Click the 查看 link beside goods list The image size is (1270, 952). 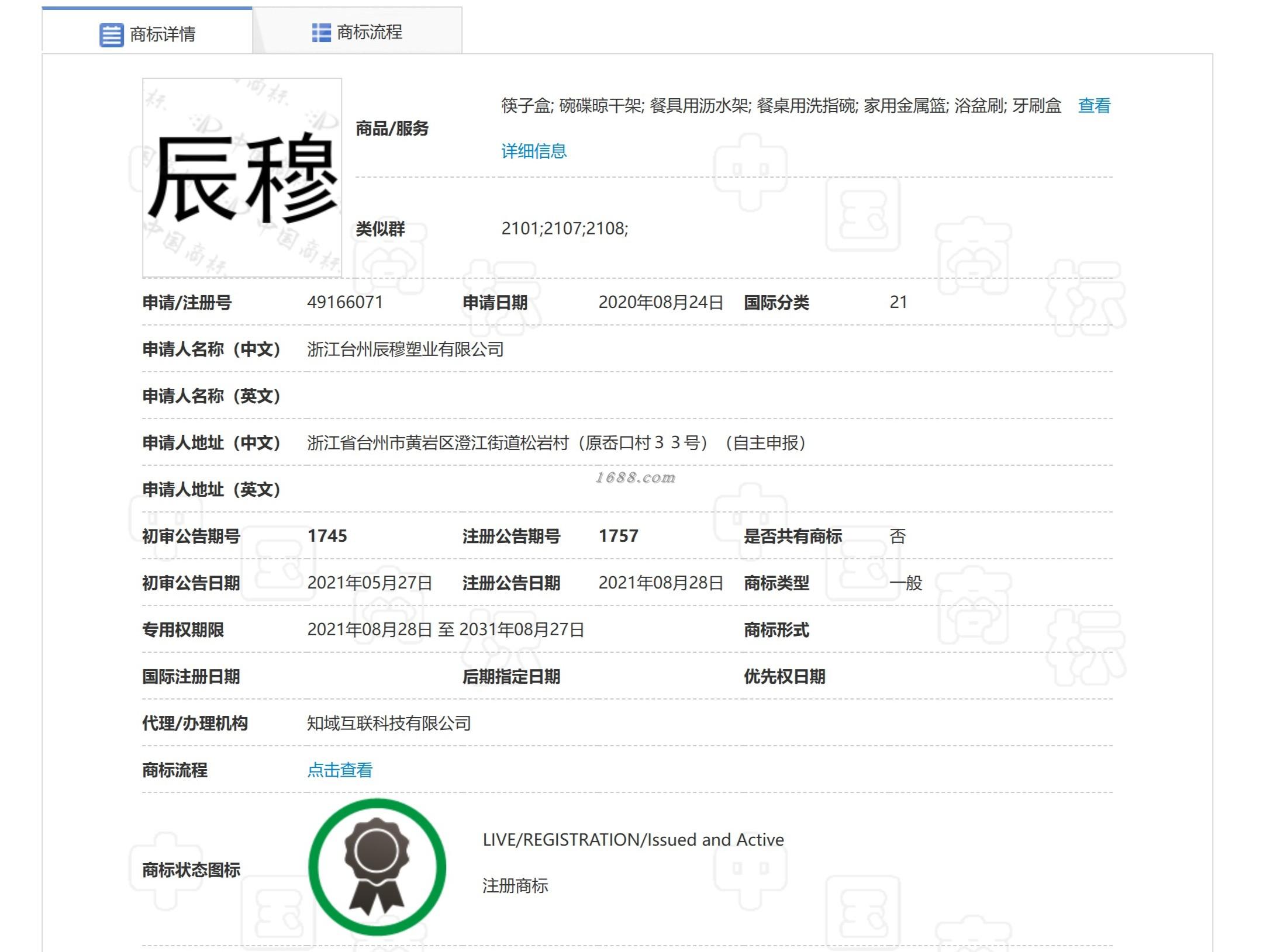[x=1093, y=106]
